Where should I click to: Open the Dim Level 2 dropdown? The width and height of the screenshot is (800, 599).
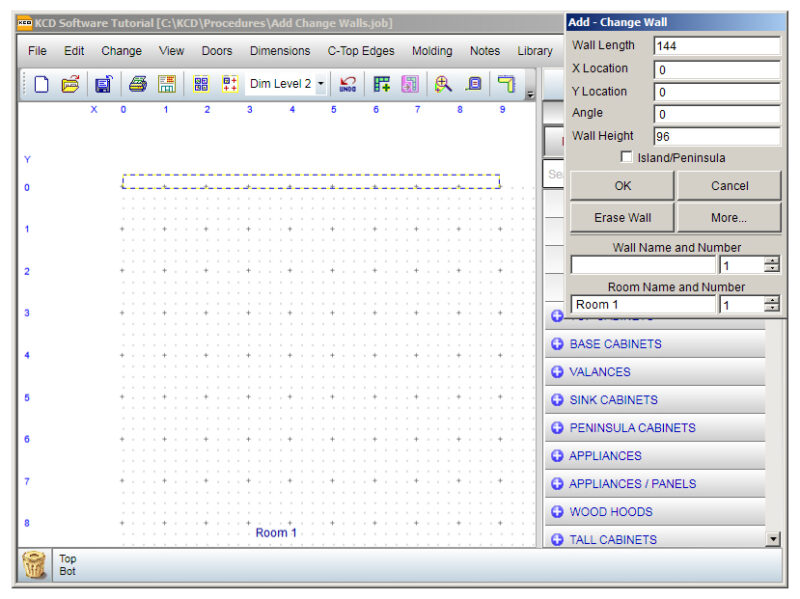[x=321, y=85]
